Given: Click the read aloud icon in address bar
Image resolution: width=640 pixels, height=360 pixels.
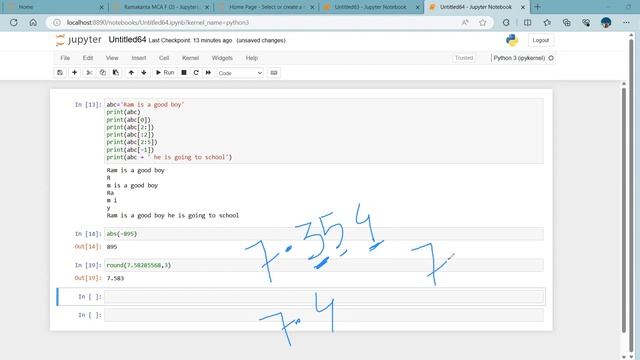Looking at the screenshot, I should 465,22.
